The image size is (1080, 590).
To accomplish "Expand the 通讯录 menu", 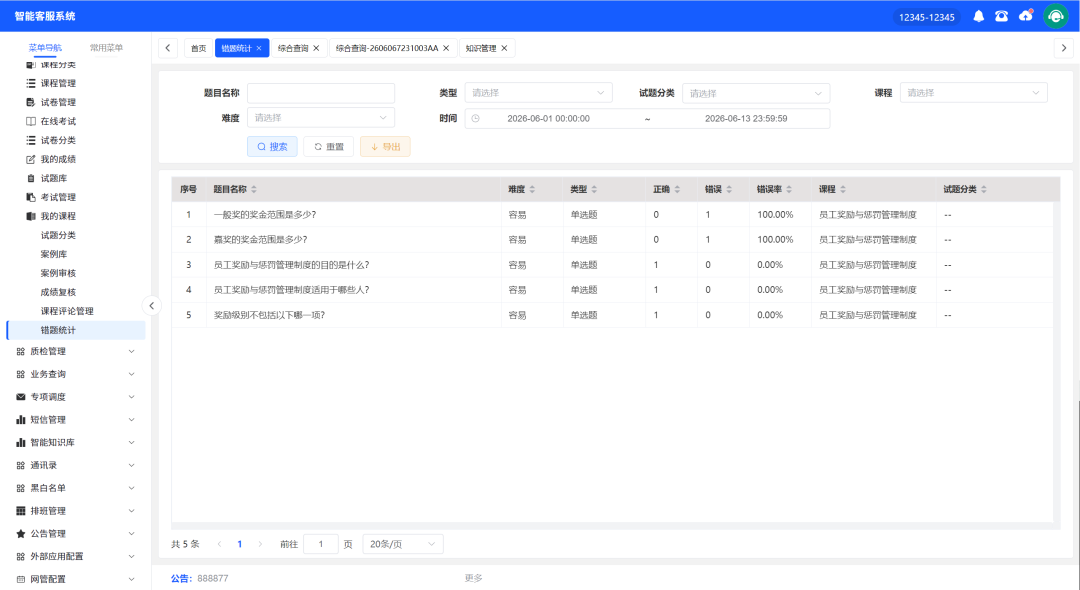I will 76,465.
